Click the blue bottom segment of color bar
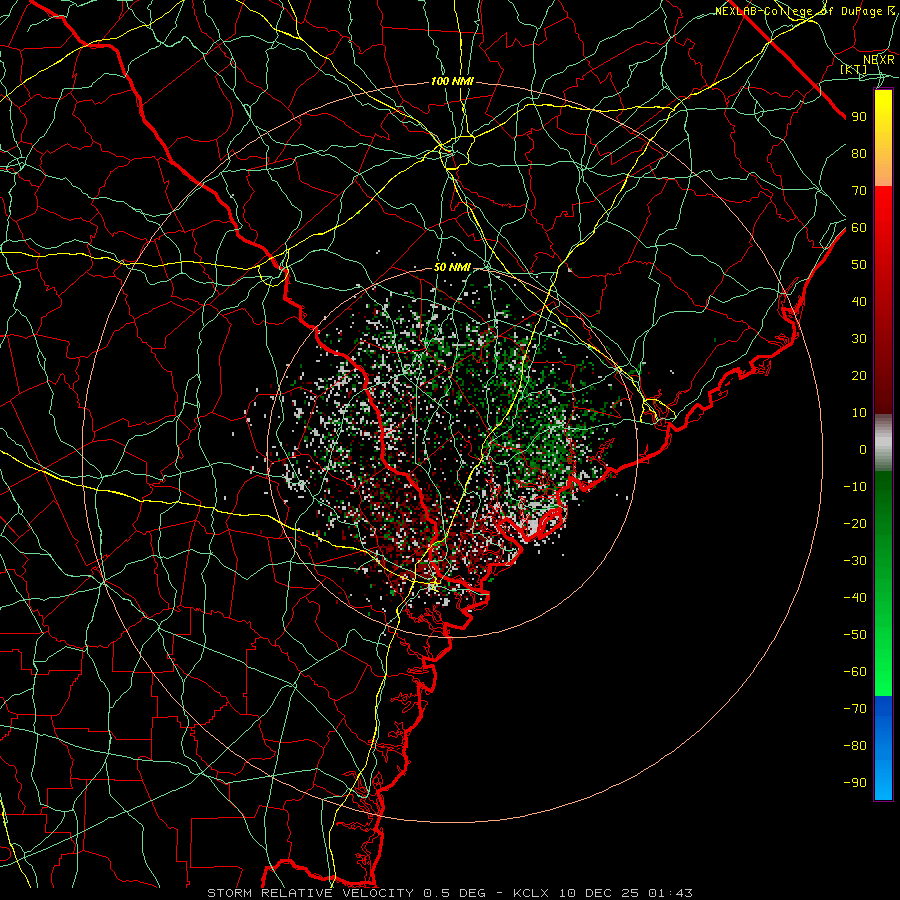Viewport: 900px width, 900px height. 883,748
